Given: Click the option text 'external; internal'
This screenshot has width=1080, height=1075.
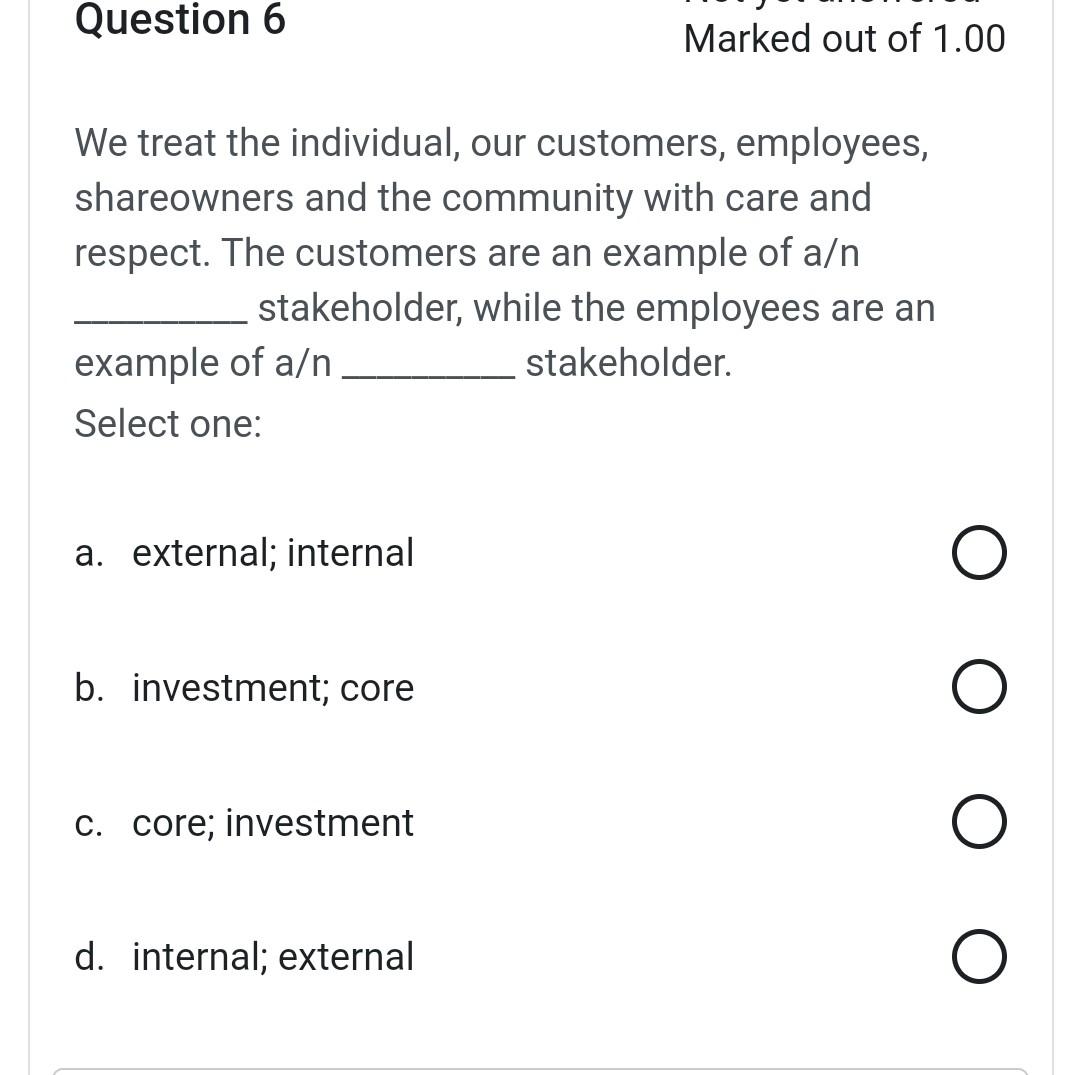Looking at the screenshot, I should coord(273,551).
